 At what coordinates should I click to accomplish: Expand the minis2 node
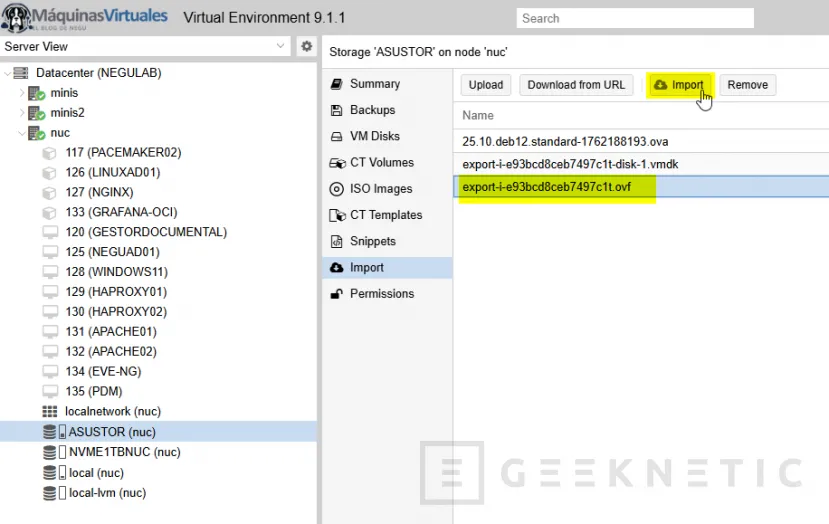[22, 113]
